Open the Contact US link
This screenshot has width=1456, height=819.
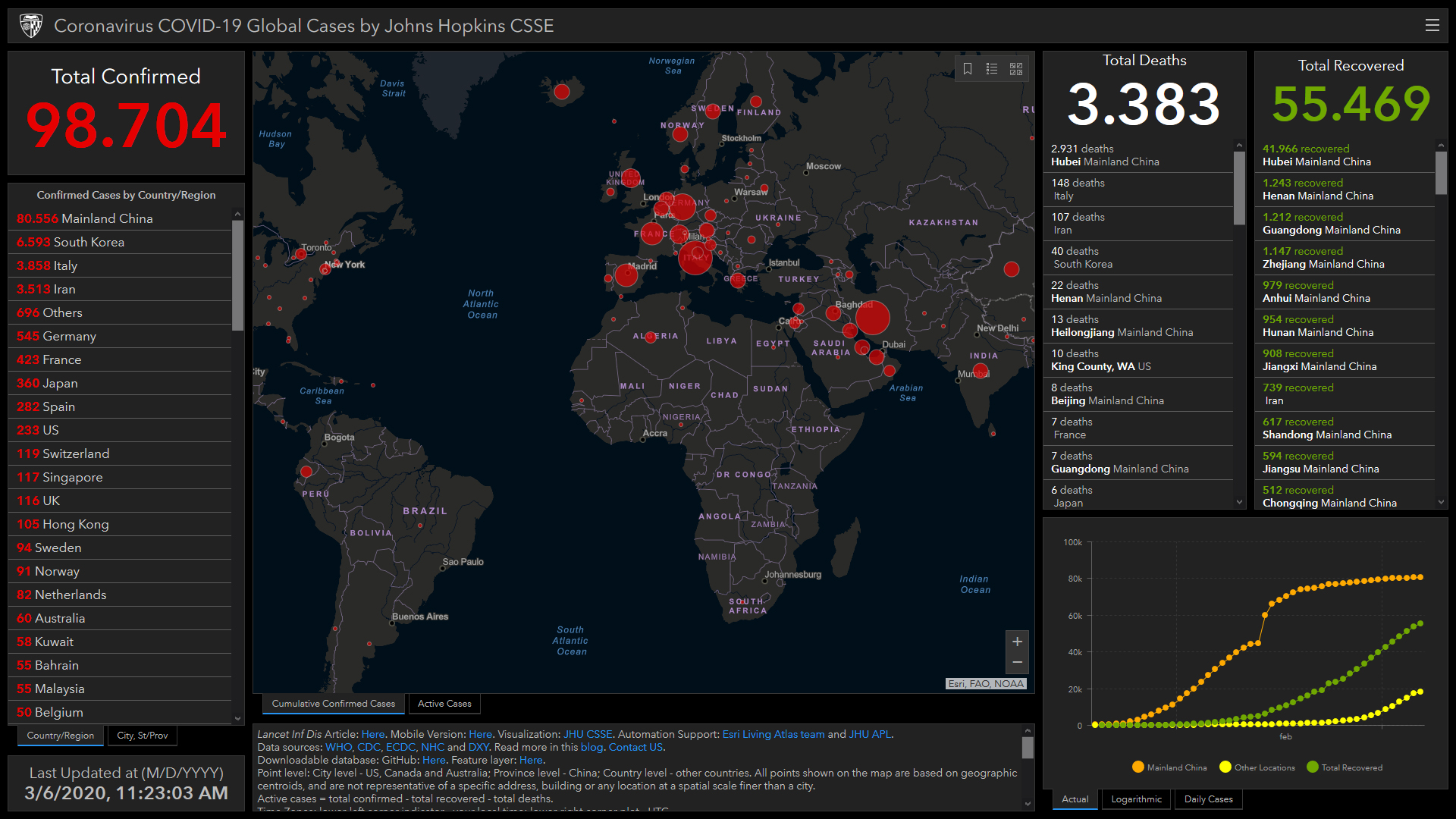pyautogui.click(x=635, y=747)
